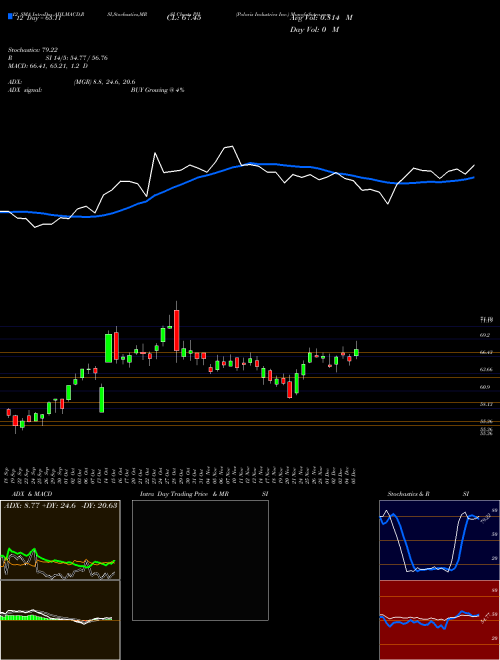This screenshot has height=660, width=500.
Task: Click the 'BUY Growing @ 4%' signal text
Action: [x=157, y=90]
